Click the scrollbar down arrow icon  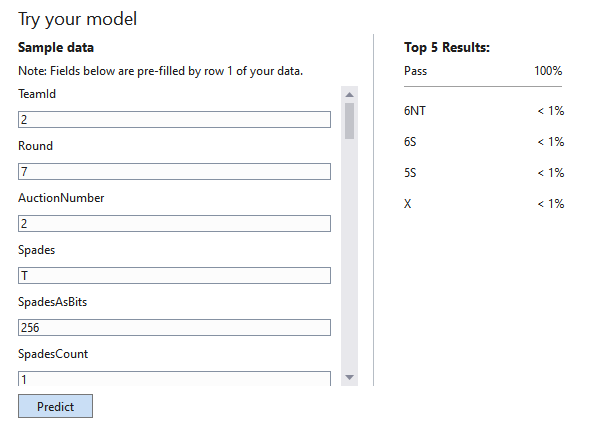click(x=349, y=377)
